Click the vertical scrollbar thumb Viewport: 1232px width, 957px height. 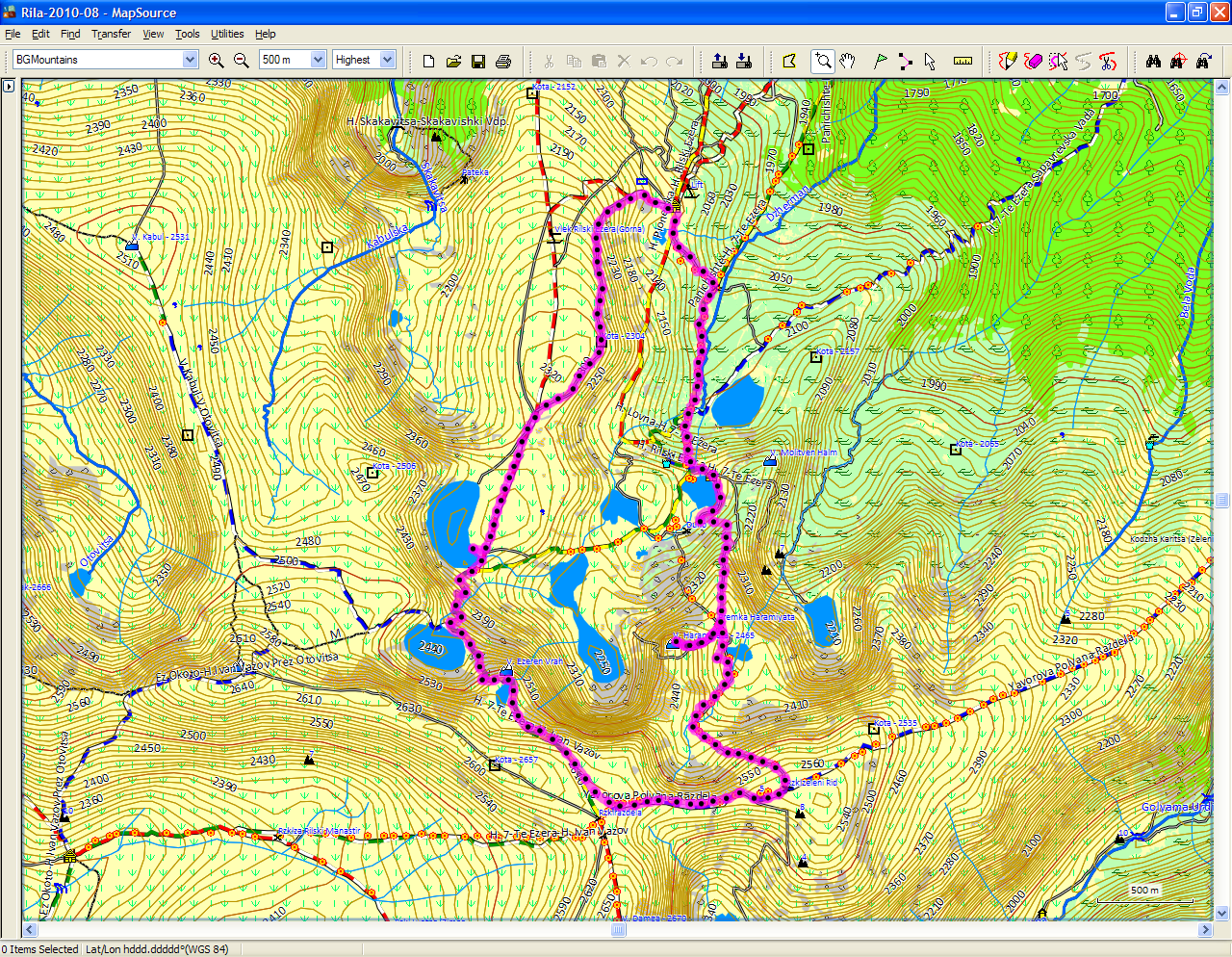coord(1222,500)
